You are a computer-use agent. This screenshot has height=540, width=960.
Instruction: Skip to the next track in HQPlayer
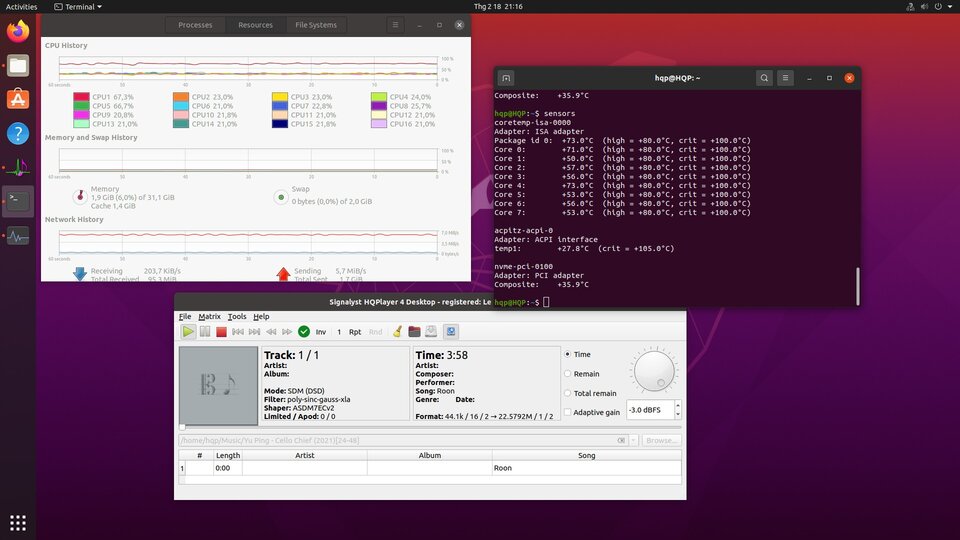point(254,332)
